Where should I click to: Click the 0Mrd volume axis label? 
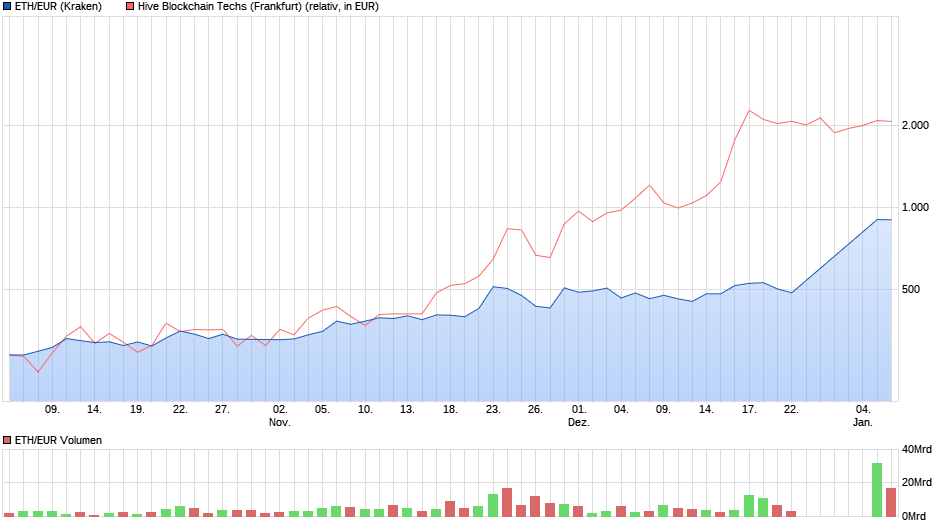(x=914, y=516)
